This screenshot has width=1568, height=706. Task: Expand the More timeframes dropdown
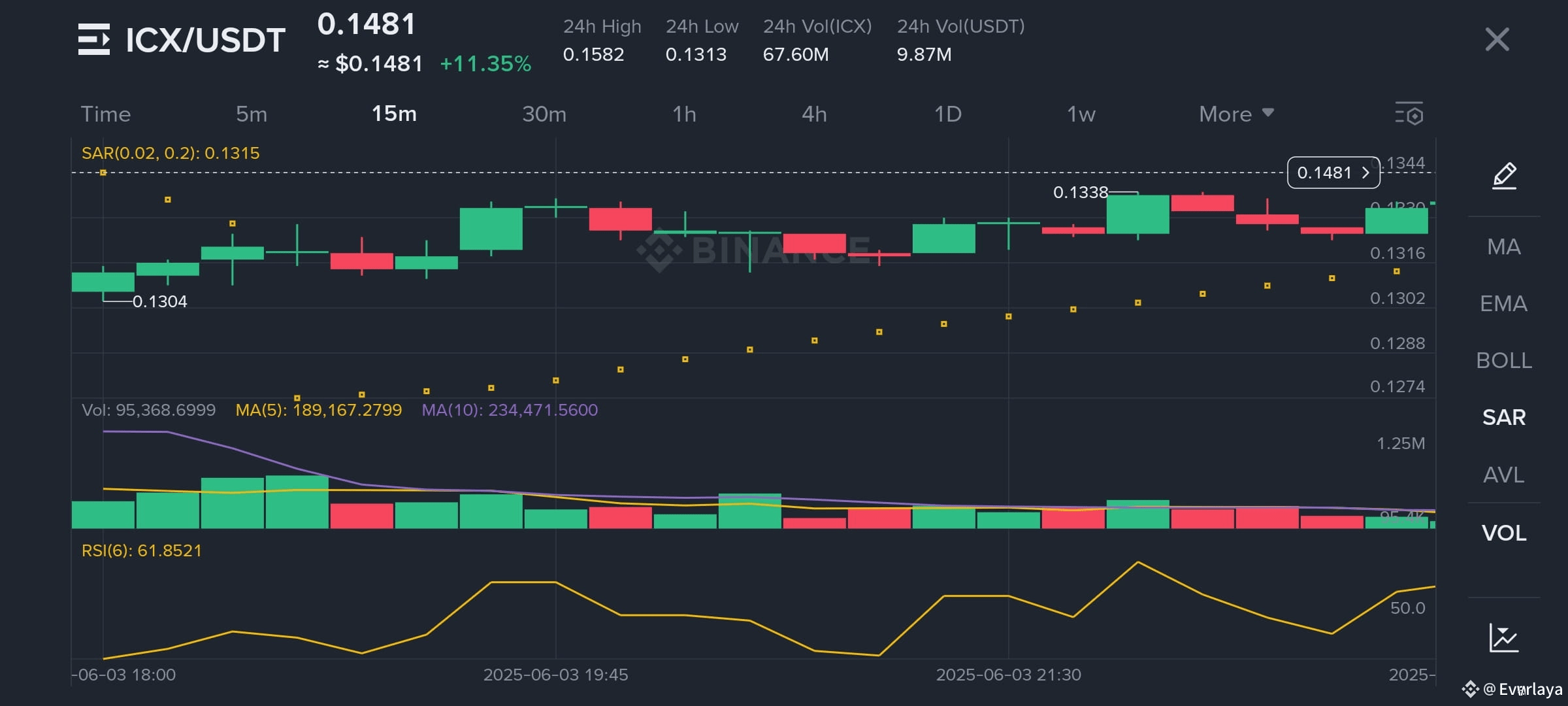(x=1236, y=114)
